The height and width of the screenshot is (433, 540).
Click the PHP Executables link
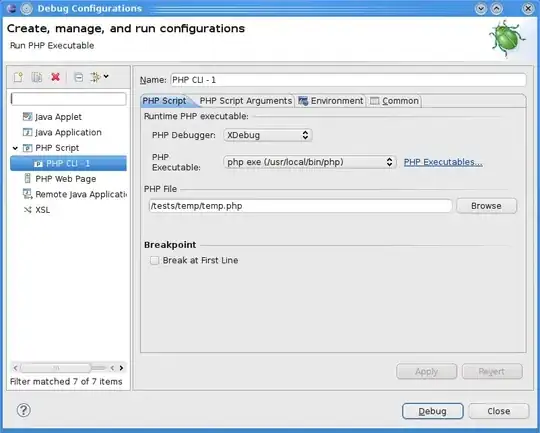[x=443, y=162]
